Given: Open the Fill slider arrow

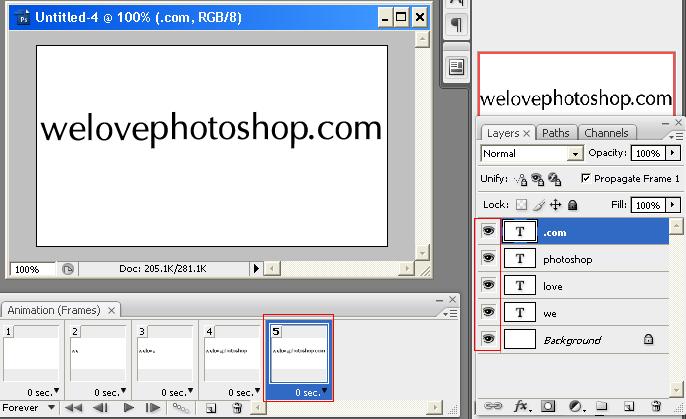Looking at the screenshot, I should pos(672,205).
